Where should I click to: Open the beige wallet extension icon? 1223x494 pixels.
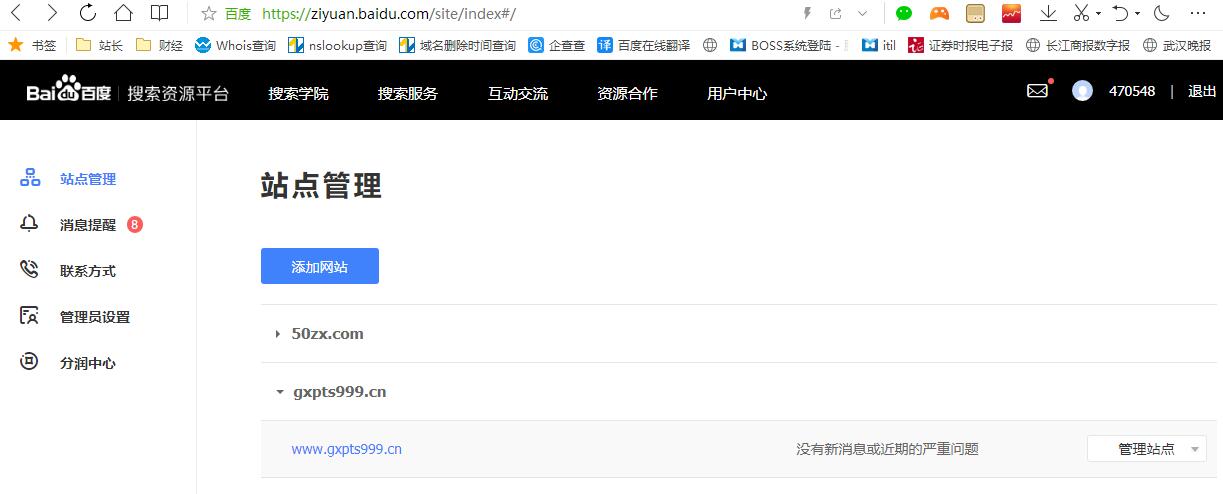tap(976, 13)
